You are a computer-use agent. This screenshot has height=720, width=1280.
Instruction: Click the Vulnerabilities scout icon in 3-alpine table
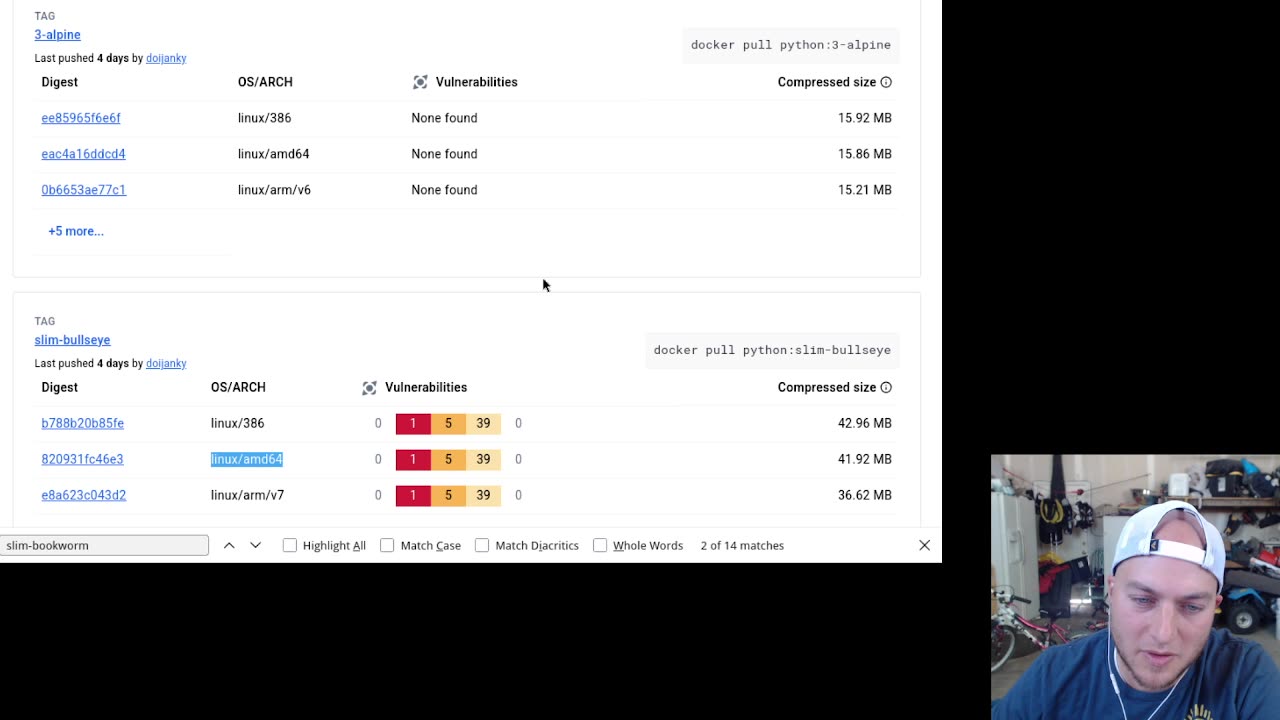click(x=420, y=82)
